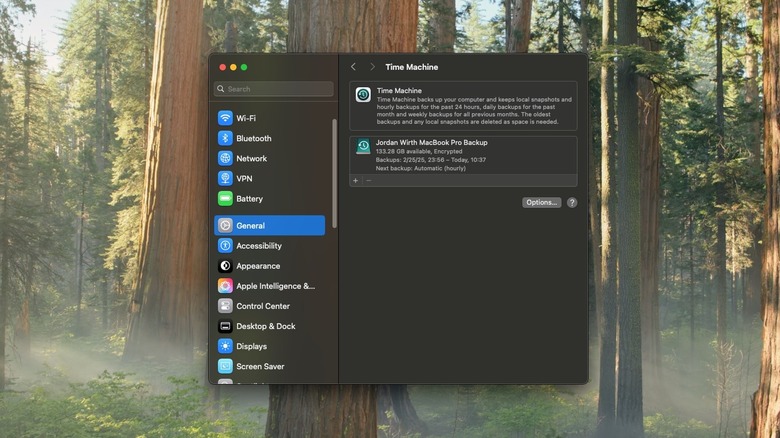Viewport: 780px width, 438px height.
Task: Open Desktop & Dock settings
Action: pyautogui.click(x=265, y=326)
